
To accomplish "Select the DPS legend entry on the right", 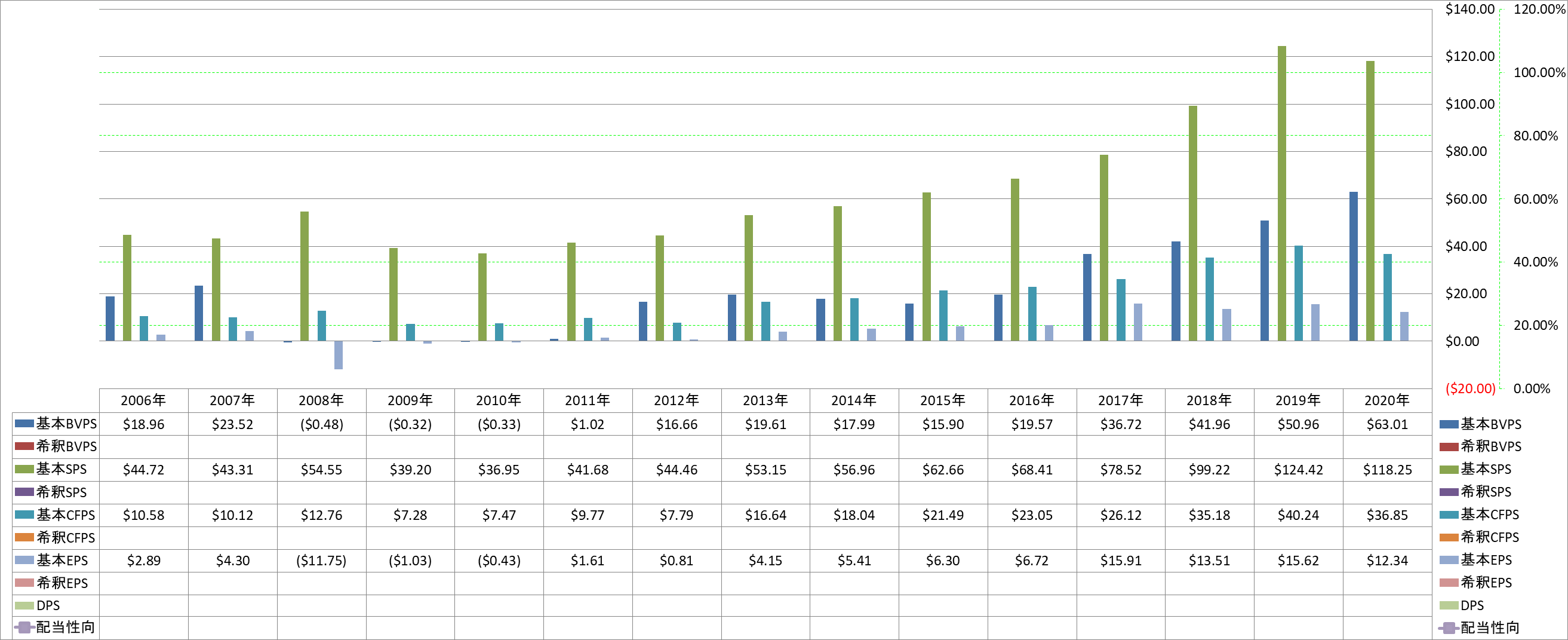I will 1462,605.
